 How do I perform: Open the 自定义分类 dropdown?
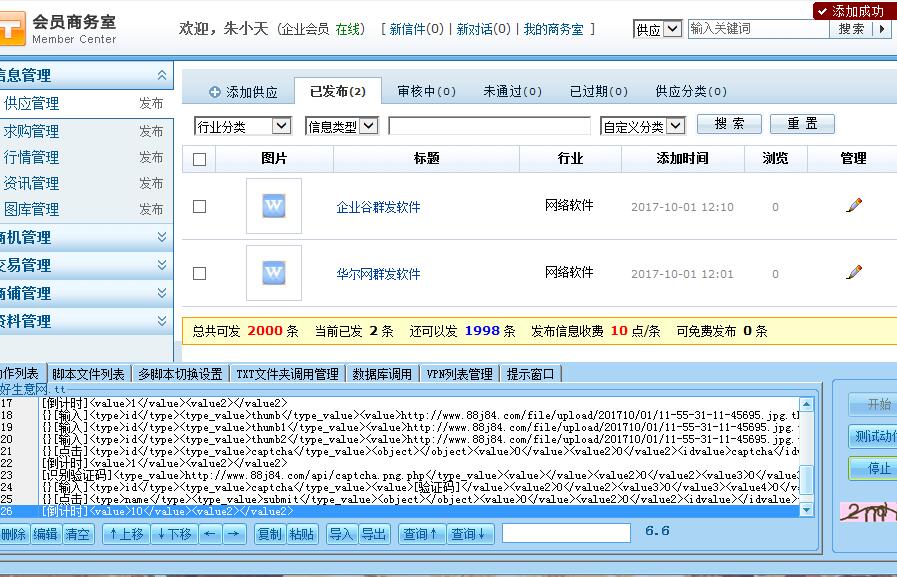642,126
